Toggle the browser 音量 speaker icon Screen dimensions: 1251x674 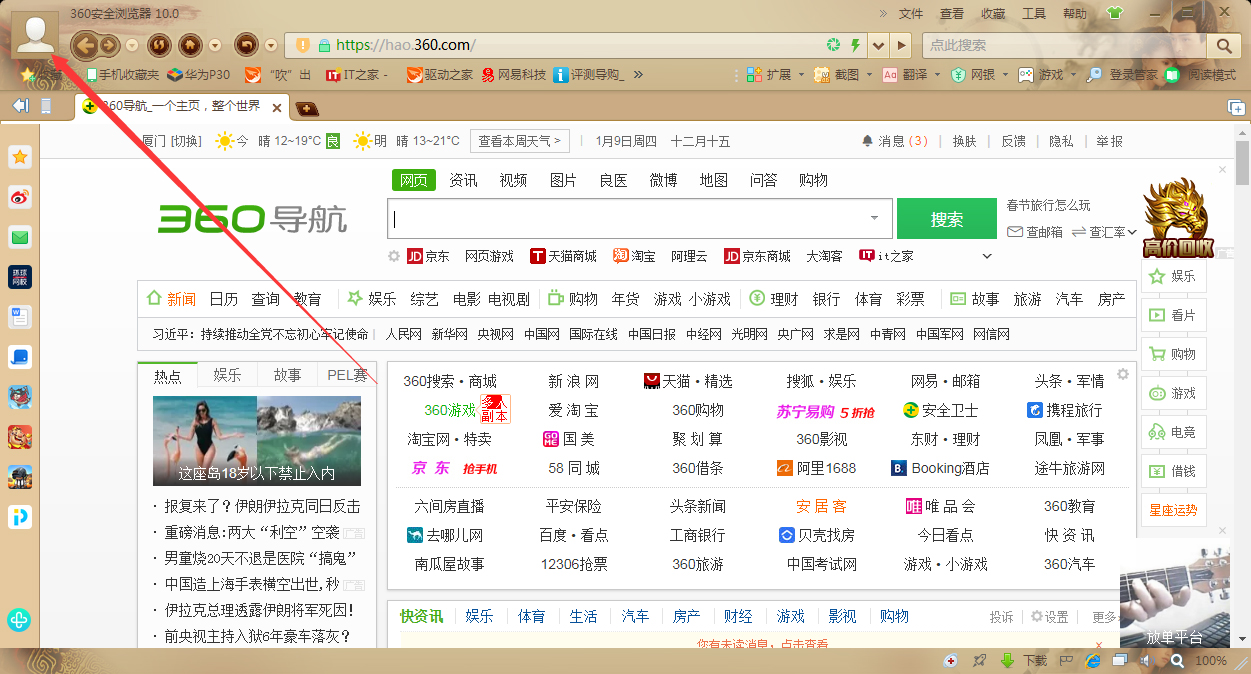(x=1146, y=660)
